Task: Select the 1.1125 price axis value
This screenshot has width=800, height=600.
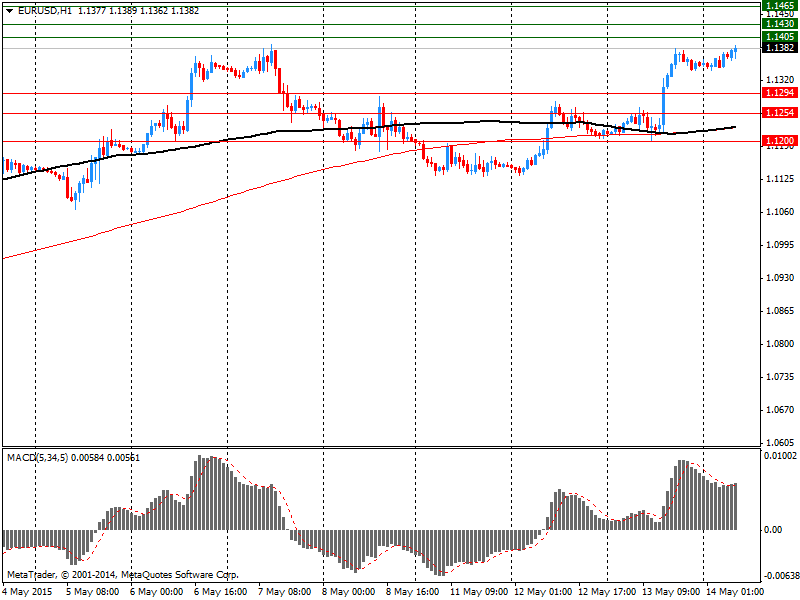Action: coord(780,179)
